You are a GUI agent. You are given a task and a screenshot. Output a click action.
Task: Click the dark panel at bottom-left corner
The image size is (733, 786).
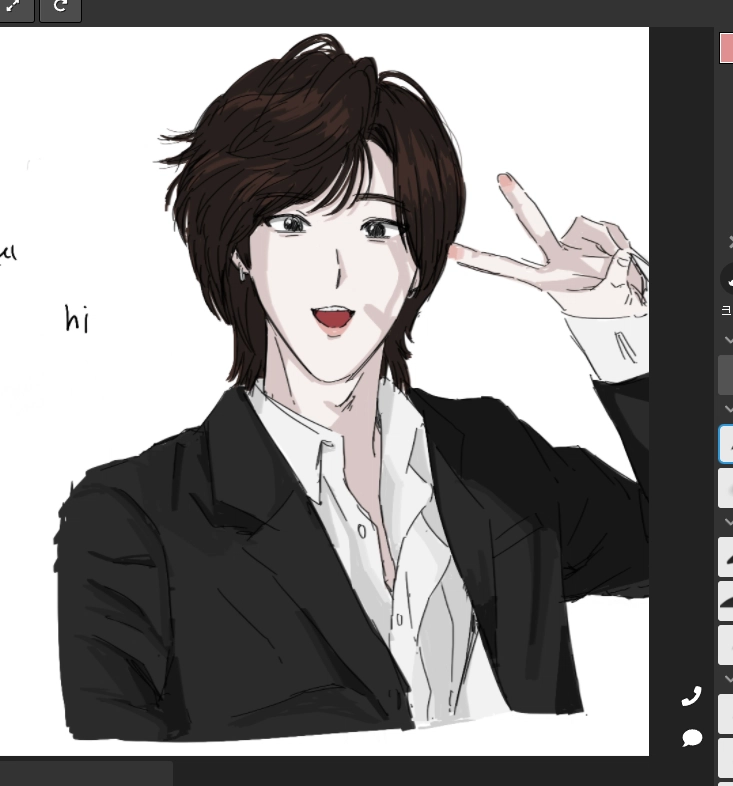[x=86, y=773]
